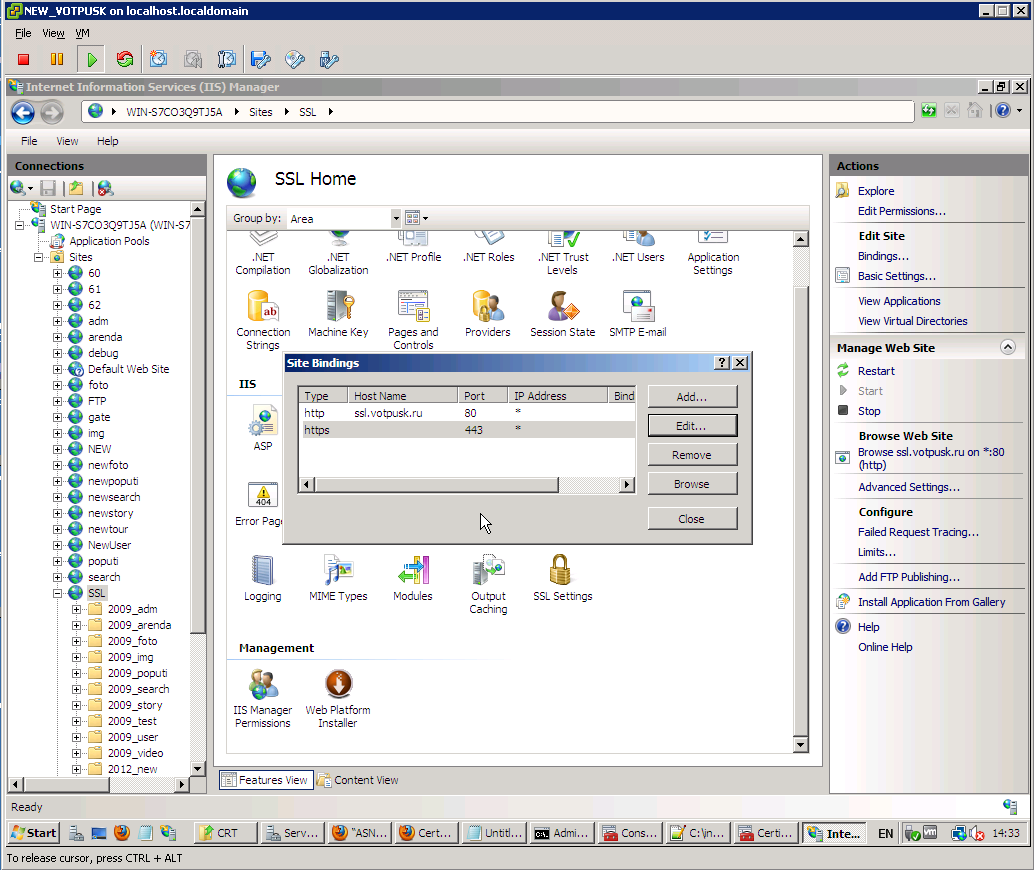The width and height of the screenshot is (1034, 870).
Task: Click the VM suspend pause button
Action: click(x=57, y=59)
